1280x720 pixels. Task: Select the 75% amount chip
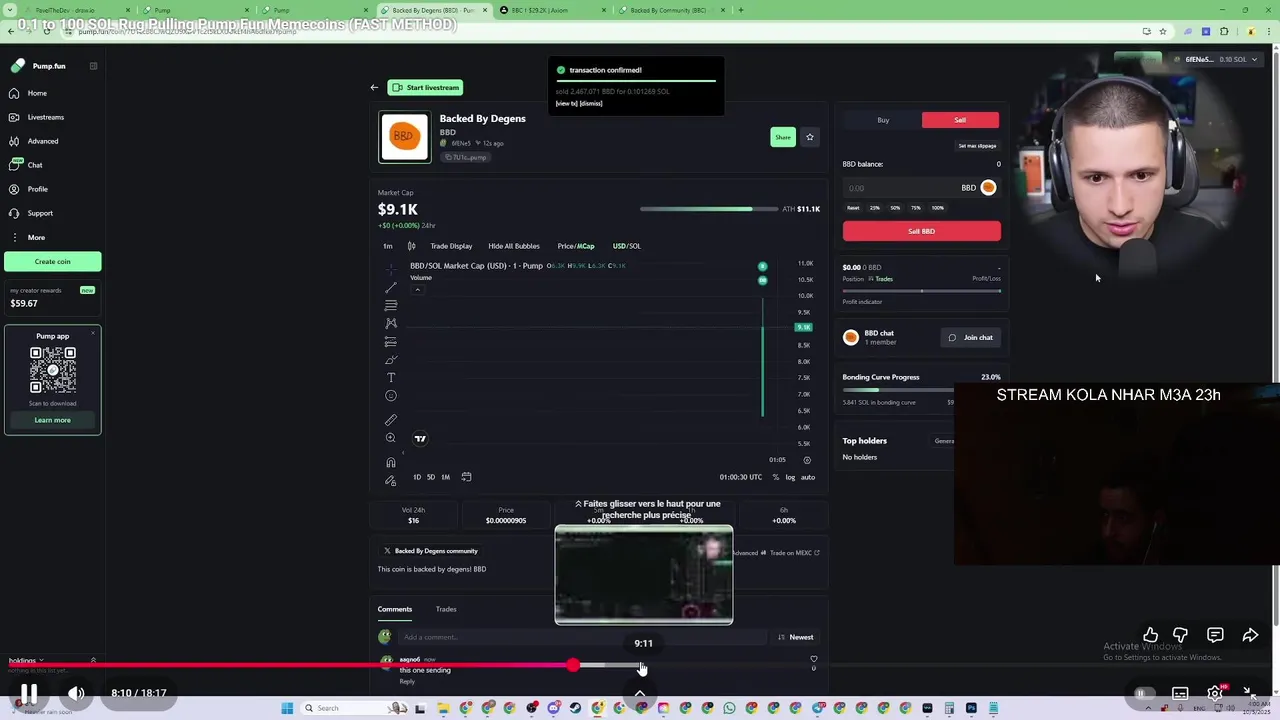click(916, 208)
